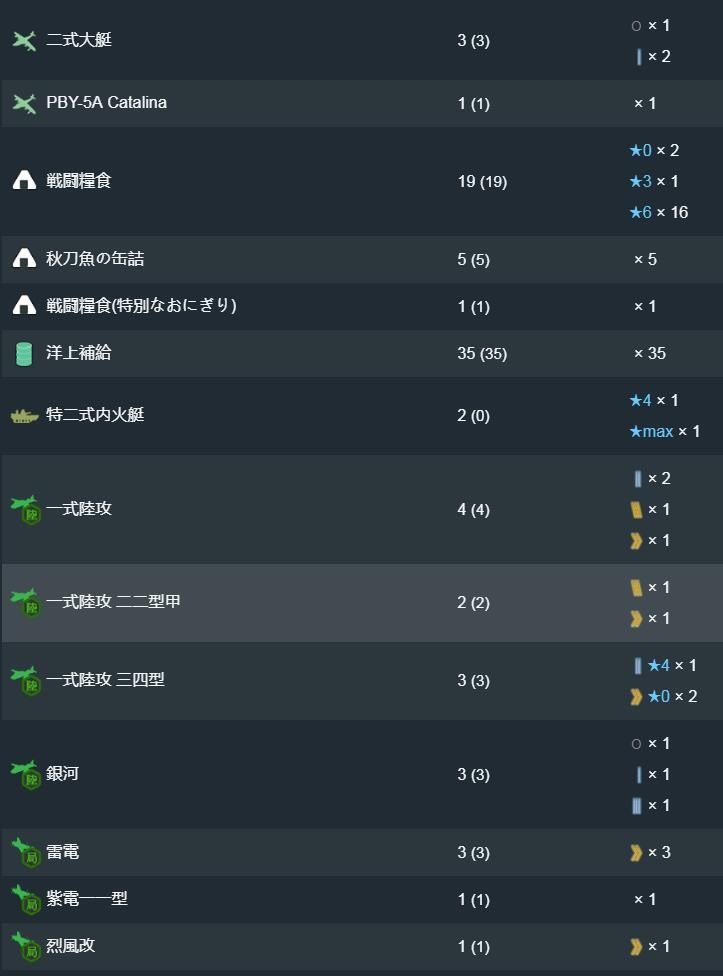Click the amphibious tank icon for 特二式内火艇
This screenshot has width=723, height=976.
[x=24, y=415]
